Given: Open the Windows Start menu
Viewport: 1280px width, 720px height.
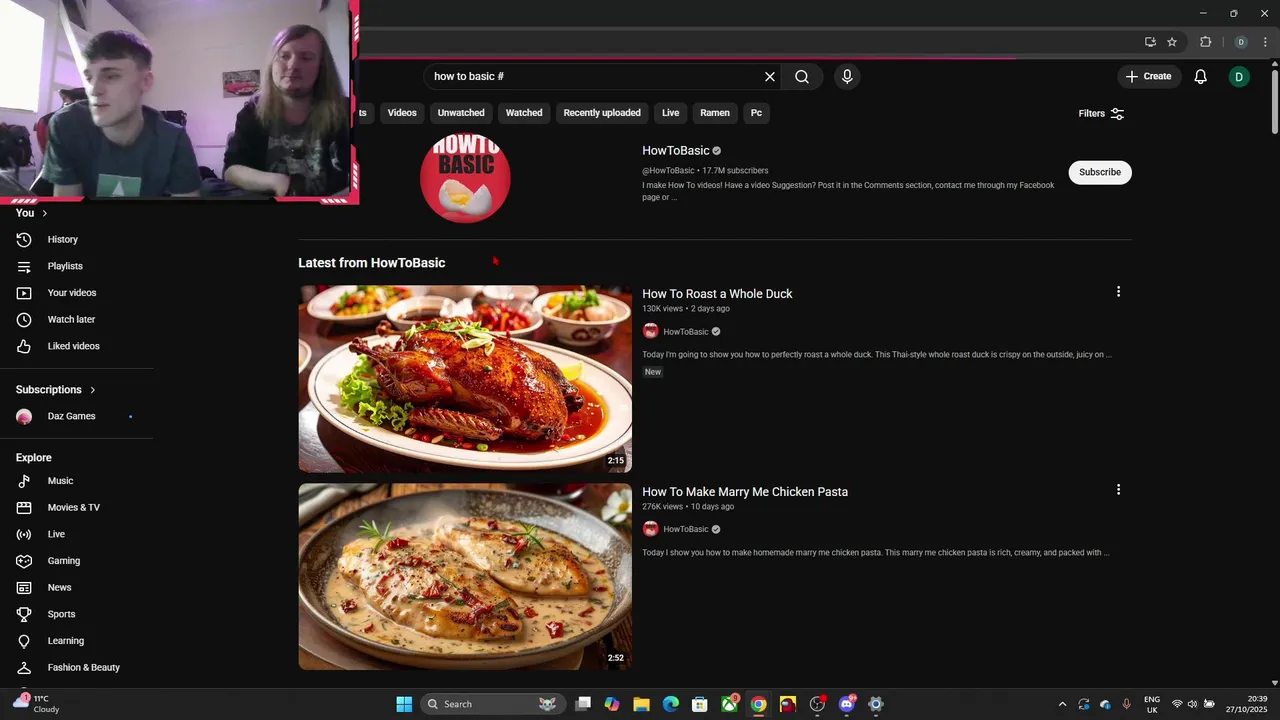Looking at the screenshot, I should point(404,704).
